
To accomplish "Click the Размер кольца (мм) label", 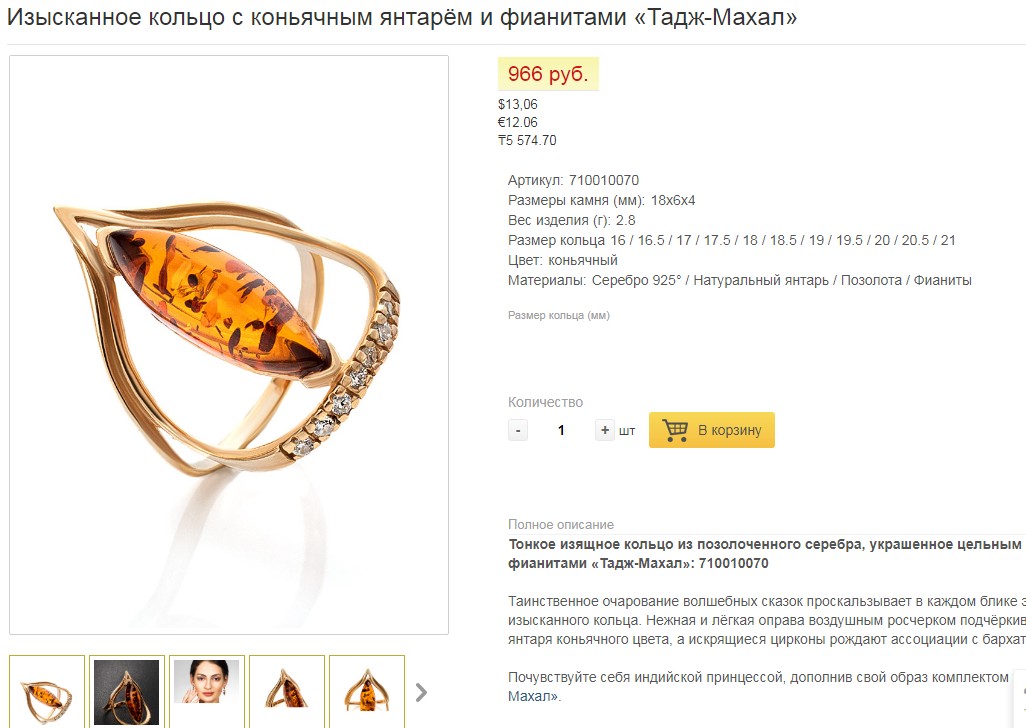I will pos(559,315).
